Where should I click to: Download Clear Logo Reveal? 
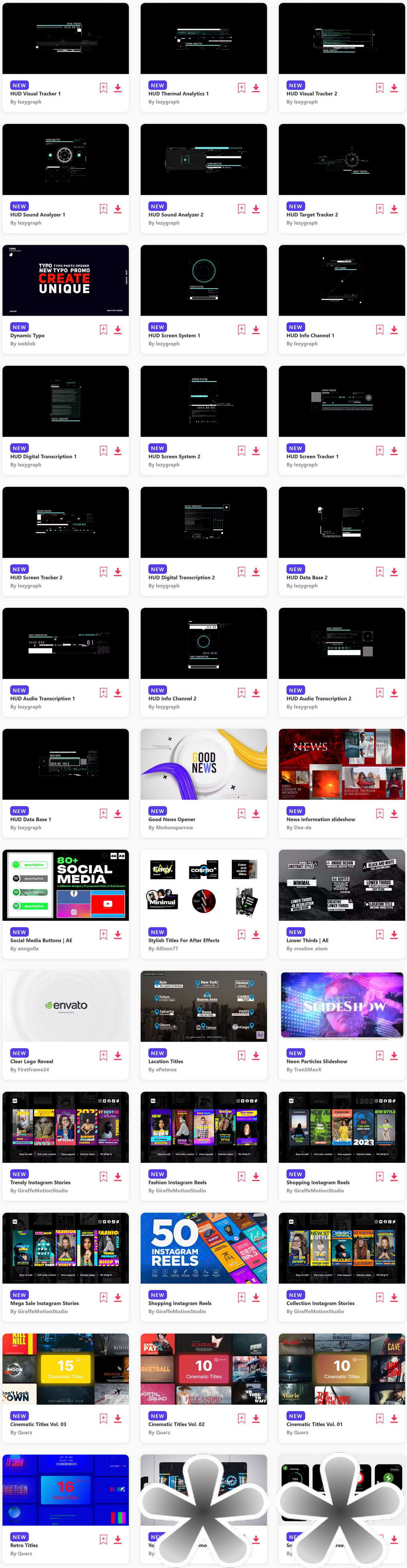coord(118,1056)
